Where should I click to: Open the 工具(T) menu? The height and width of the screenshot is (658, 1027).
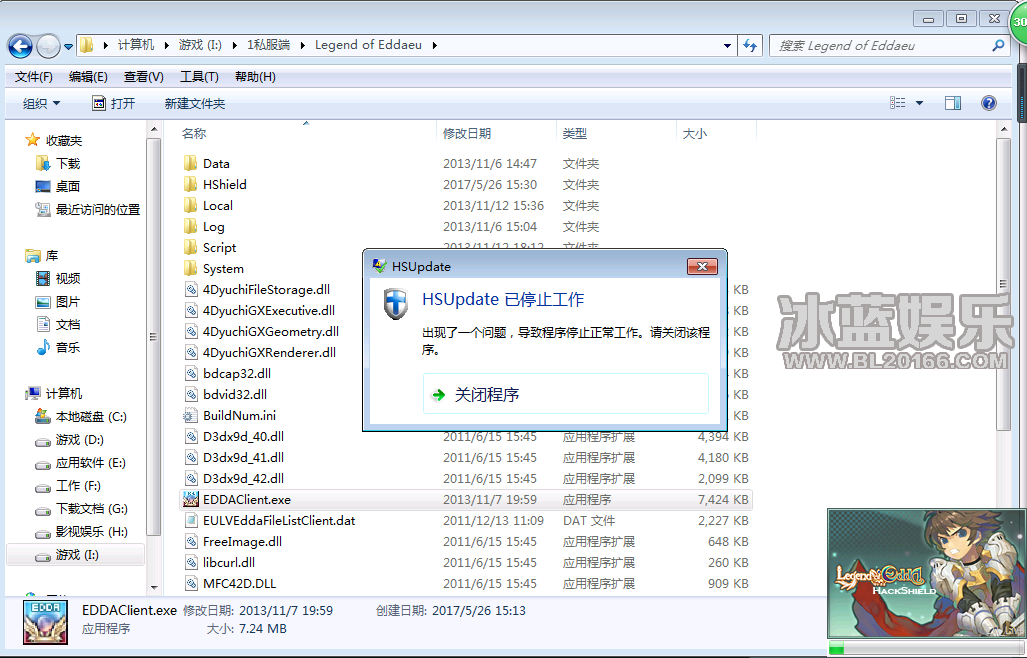coord(199,77)
